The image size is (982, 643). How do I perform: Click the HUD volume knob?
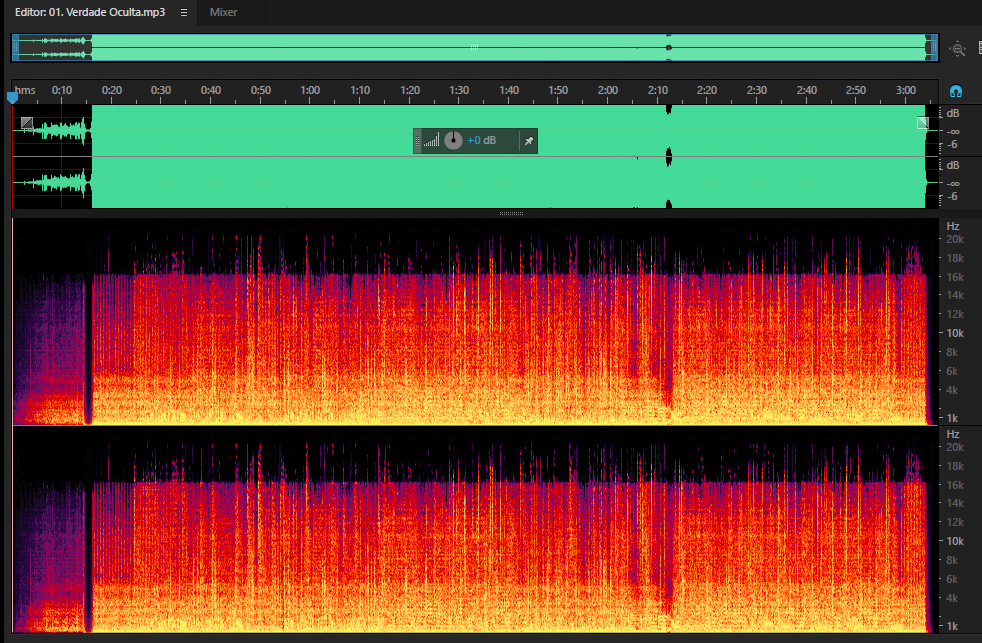click(x=453, y=140)
